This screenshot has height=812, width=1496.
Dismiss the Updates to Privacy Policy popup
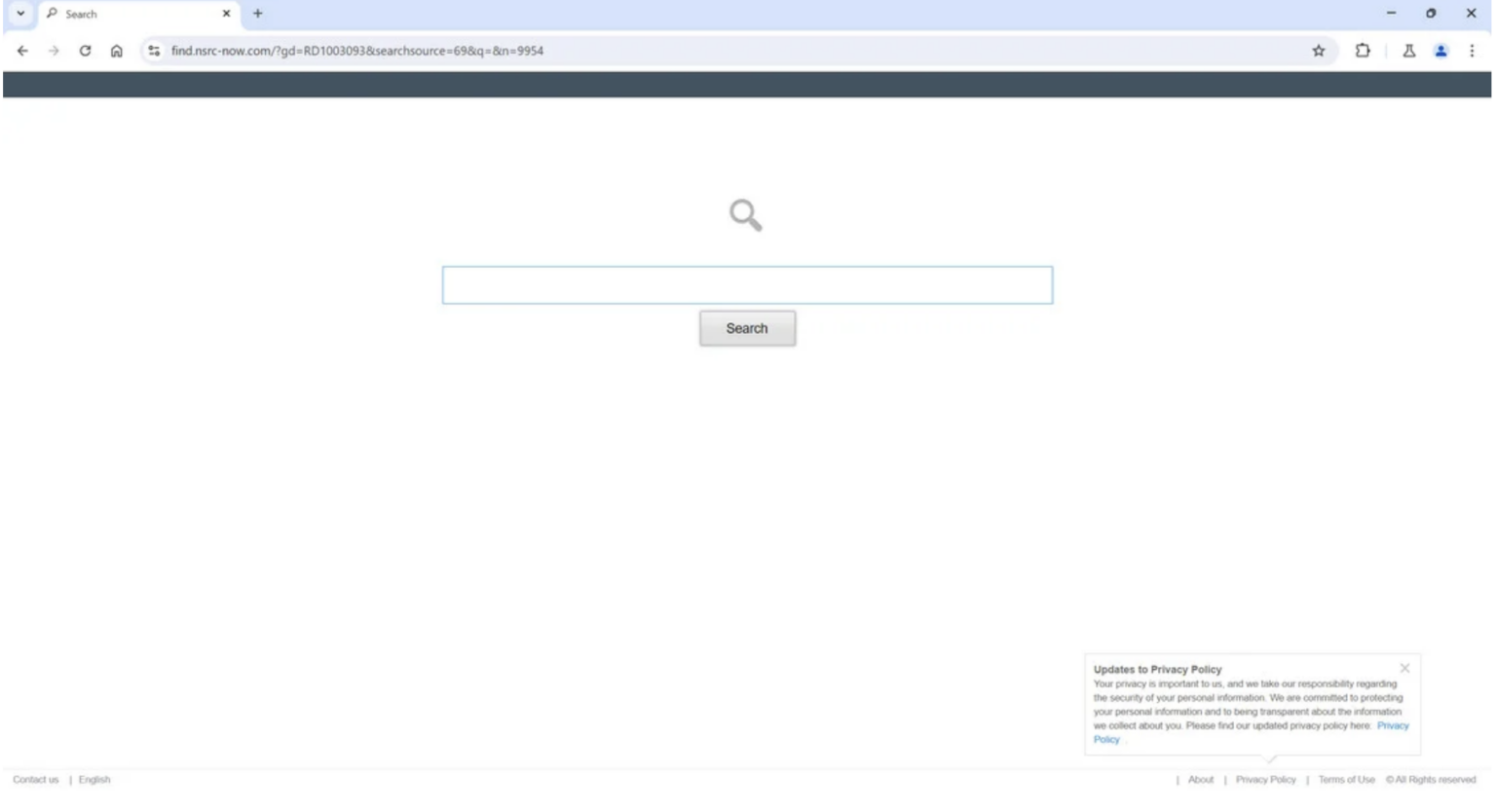click(x=1404, y=668)
